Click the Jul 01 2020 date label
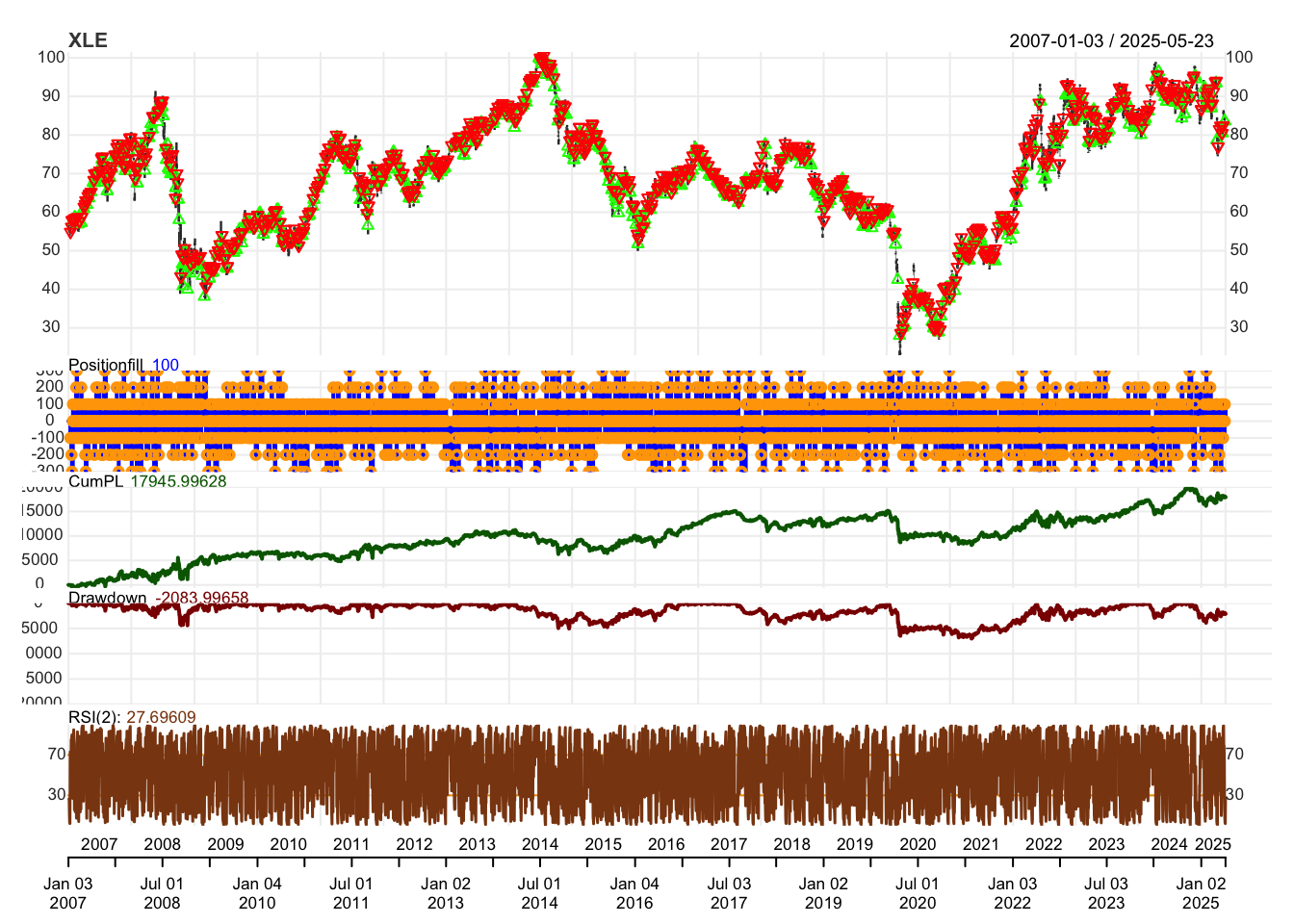Viewport: 1294px width, 924px height. [917, 893]
